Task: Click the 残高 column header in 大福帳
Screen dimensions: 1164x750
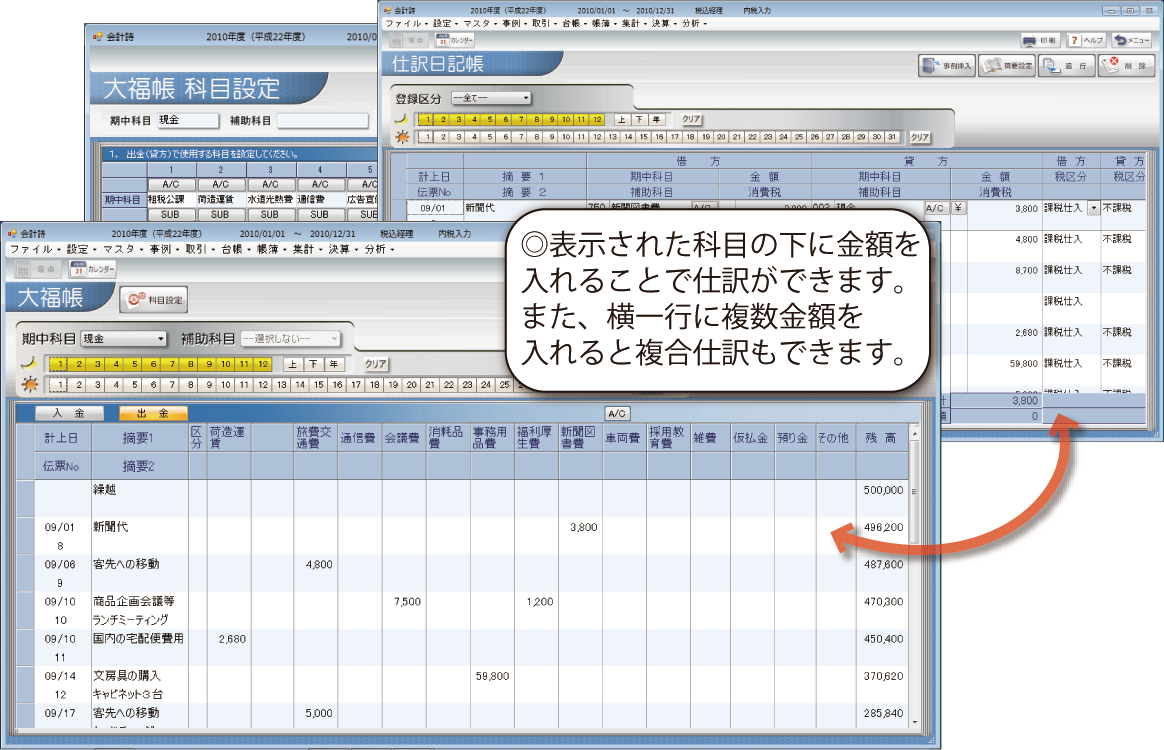Action: [881, 438]
